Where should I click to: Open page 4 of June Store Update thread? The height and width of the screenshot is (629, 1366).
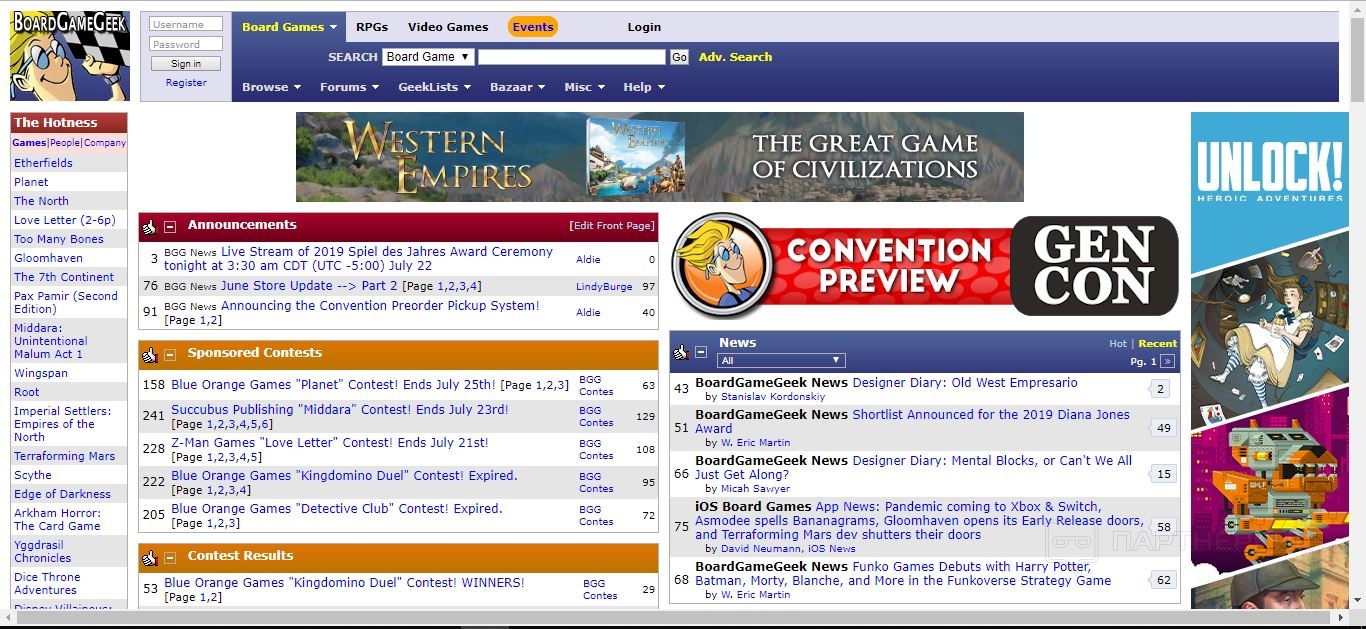click(x=473, y=286)
